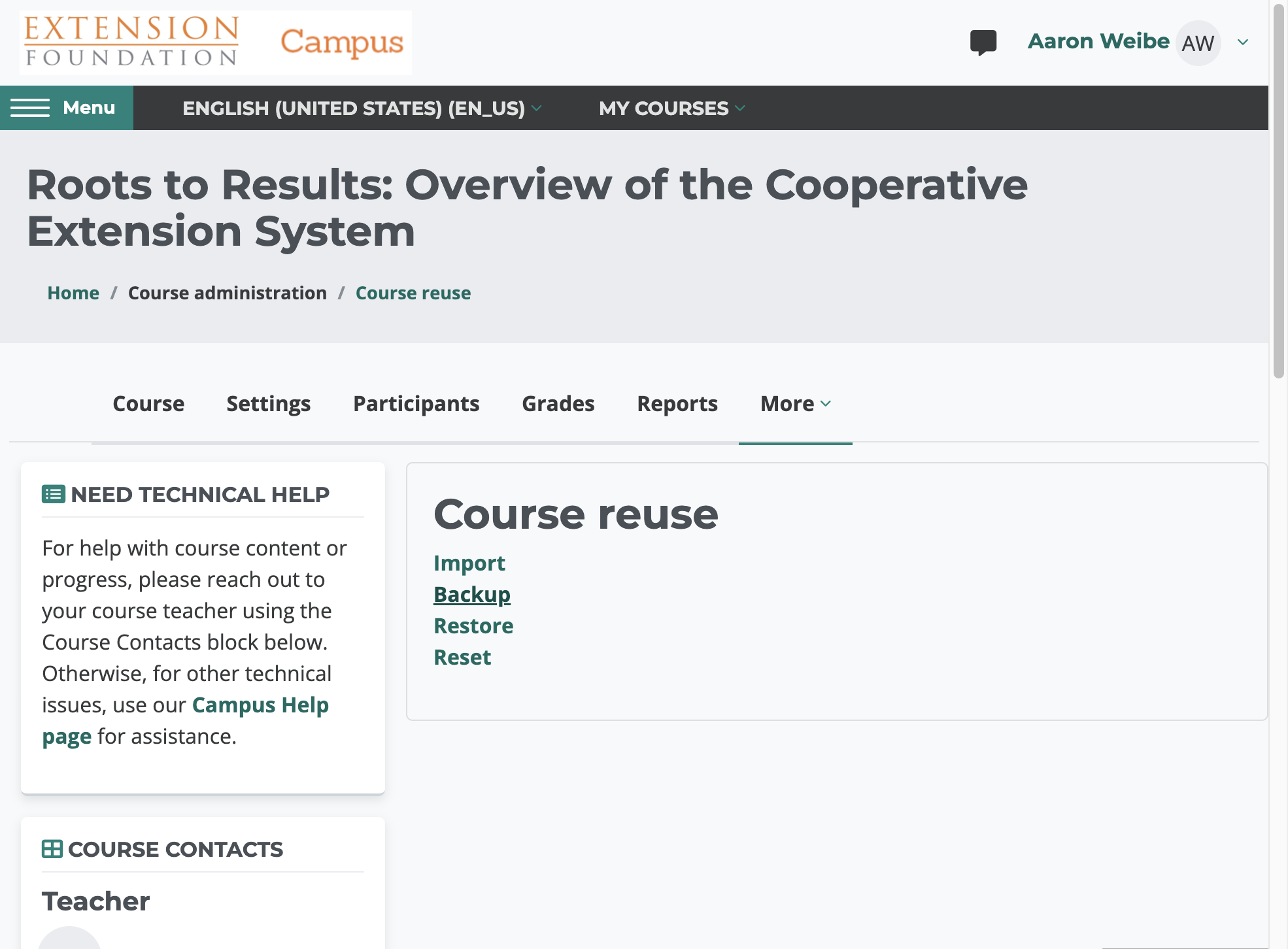Click the Home breadcrumb link

pyautogui.click(x=73, y=293)
